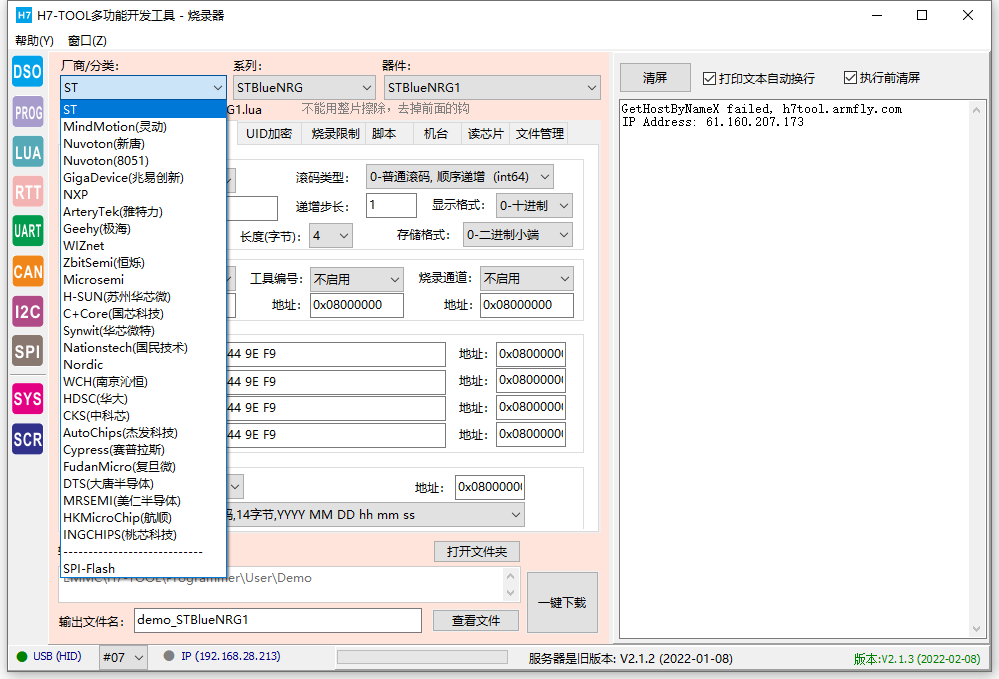Select INGCHIPS(桃芯科技) from vendor list
This screenshot has height=679, width=999.
pos(144,535)
